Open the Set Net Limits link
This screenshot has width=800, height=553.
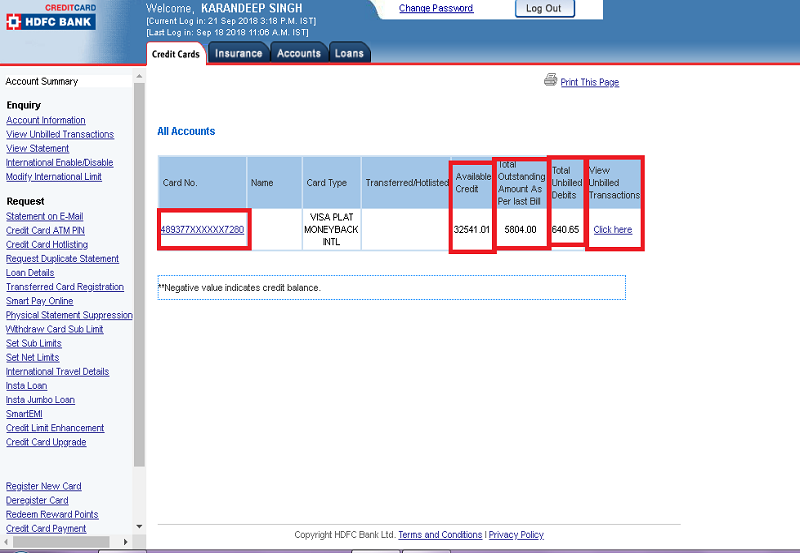[x=33, y=358]
